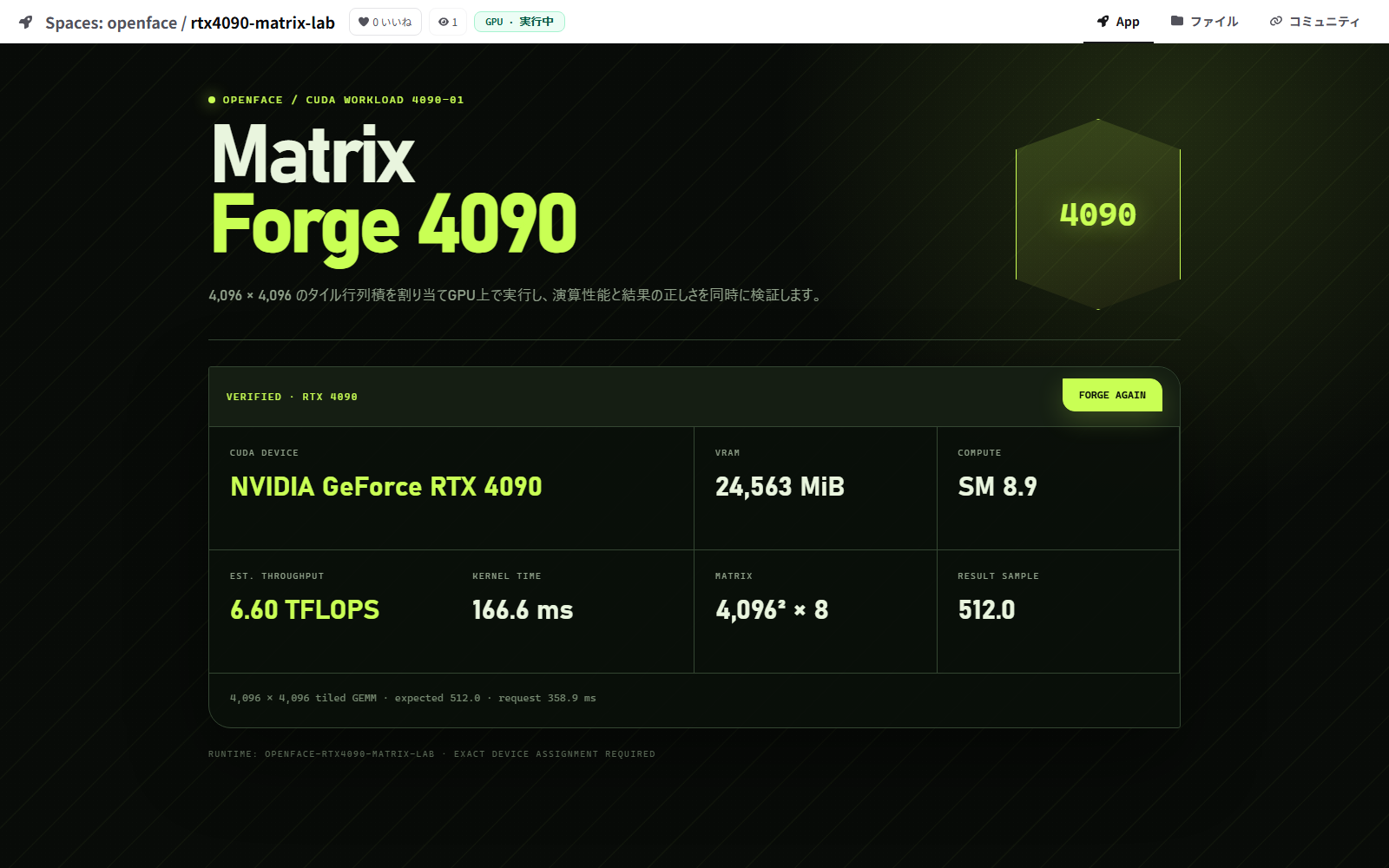
Task: Click the 24,563 MiB VRAM value
Action: (780, 487)
